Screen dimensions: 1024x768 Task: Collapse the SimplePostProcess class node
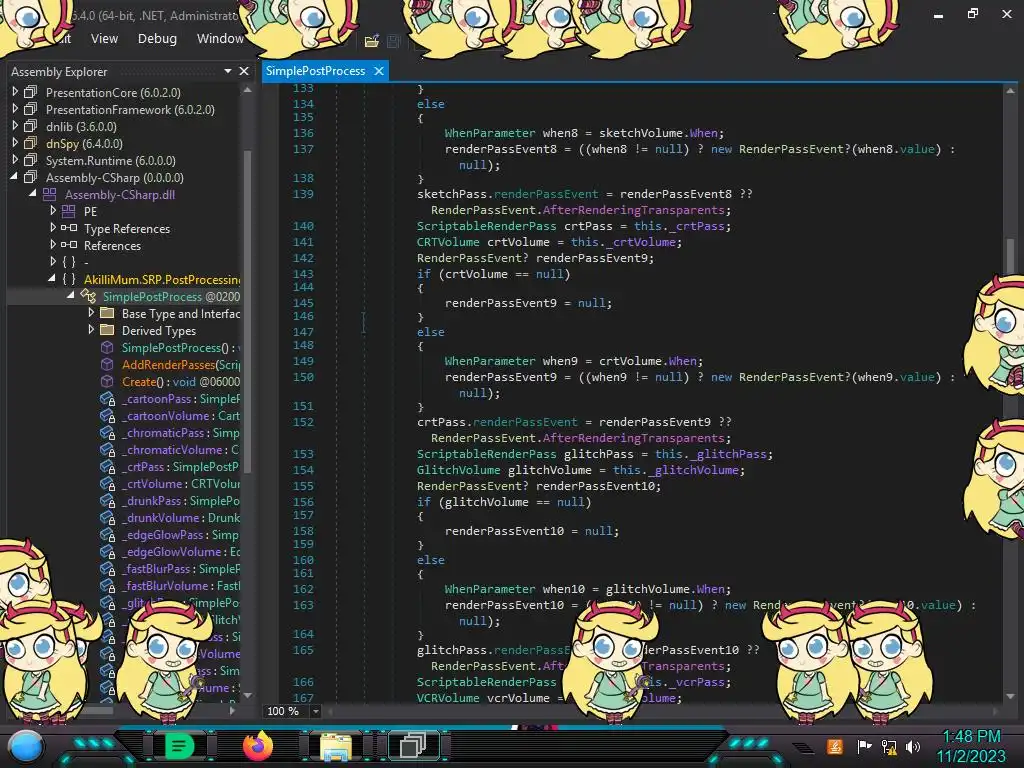point(71,296)
